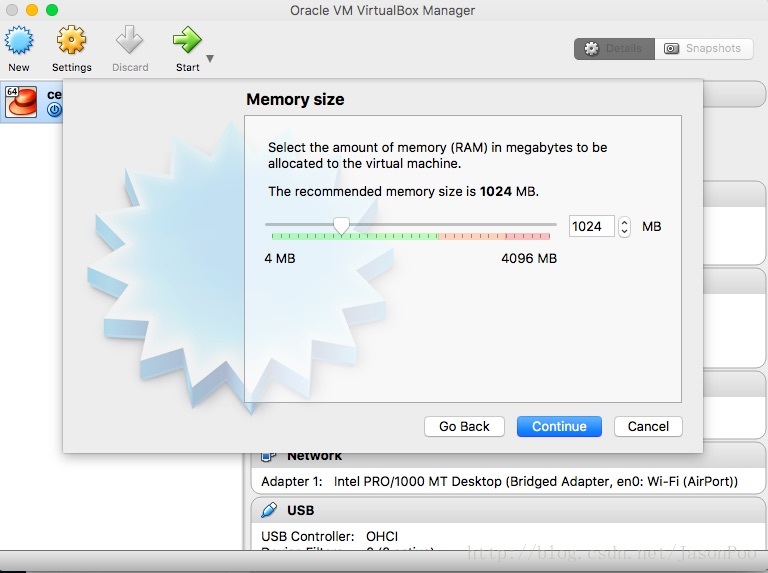Switch to the Snapshots view
Image resolution: width=768 pixels, height=573 pixels.
(x=704, y=48)
